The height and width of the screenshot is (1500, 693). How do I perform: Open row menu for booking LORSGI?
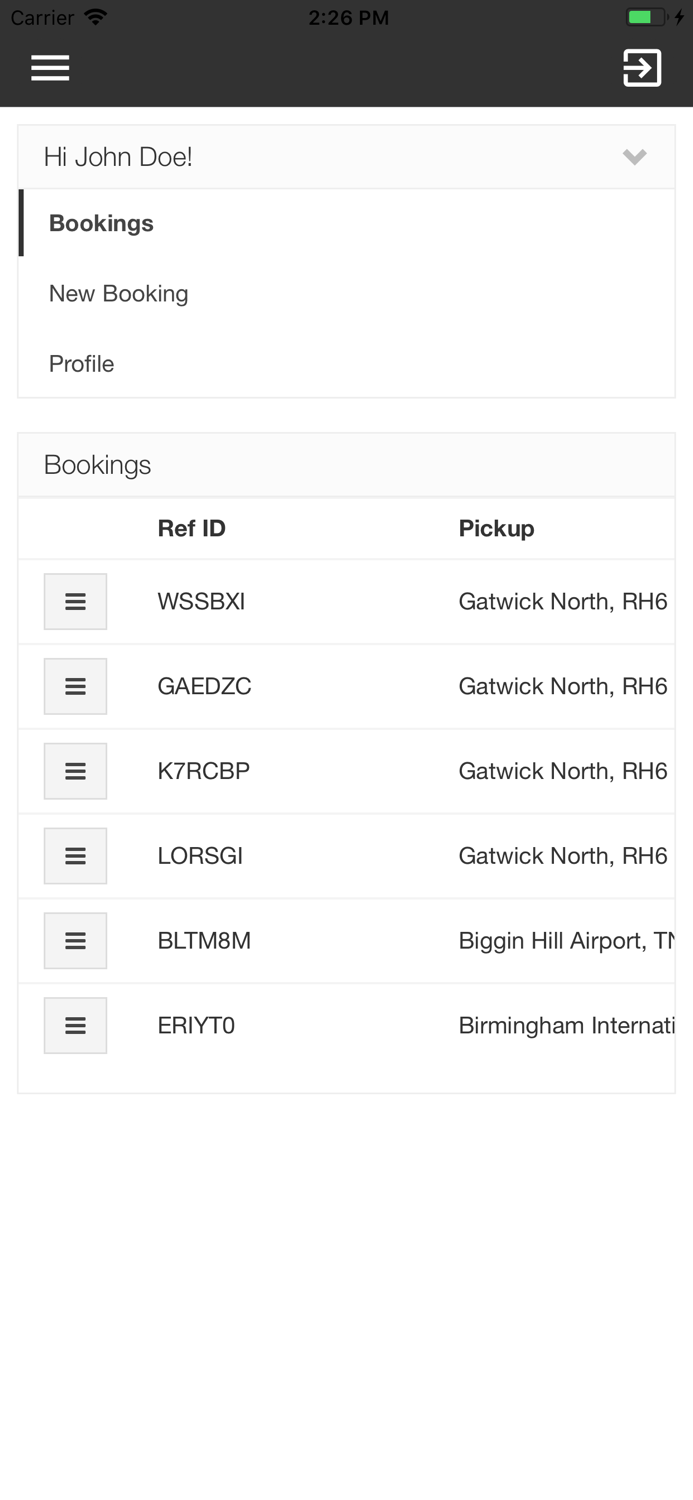coord(75,856)
